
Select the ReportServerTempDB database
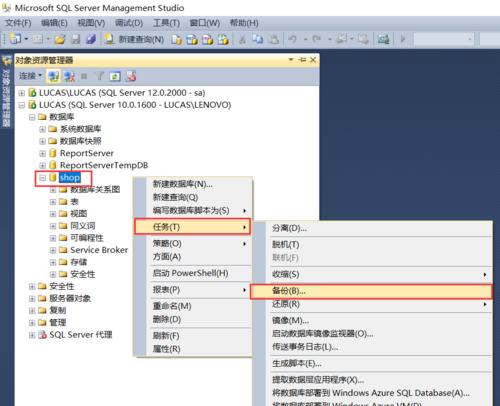click(104, 165)
